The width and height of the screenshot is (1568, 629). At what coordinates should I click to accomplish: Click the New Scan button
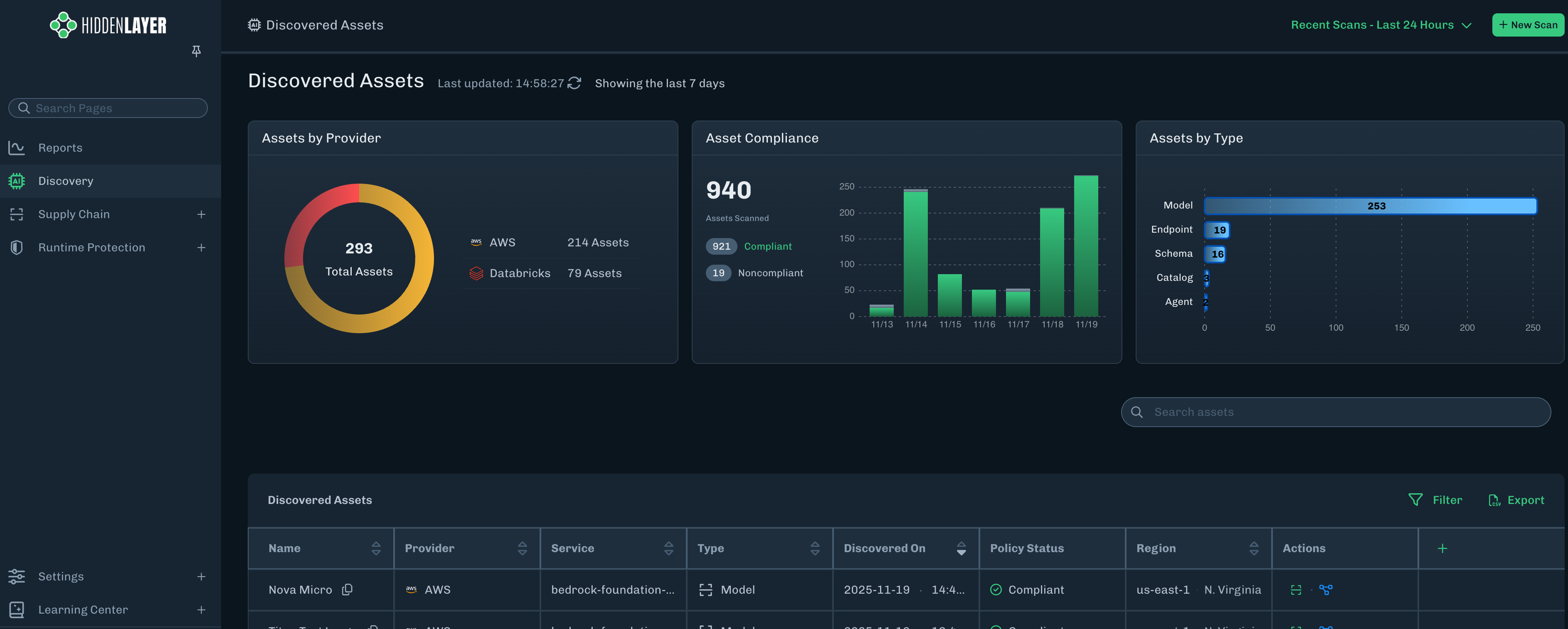[x=1528, y=25]
